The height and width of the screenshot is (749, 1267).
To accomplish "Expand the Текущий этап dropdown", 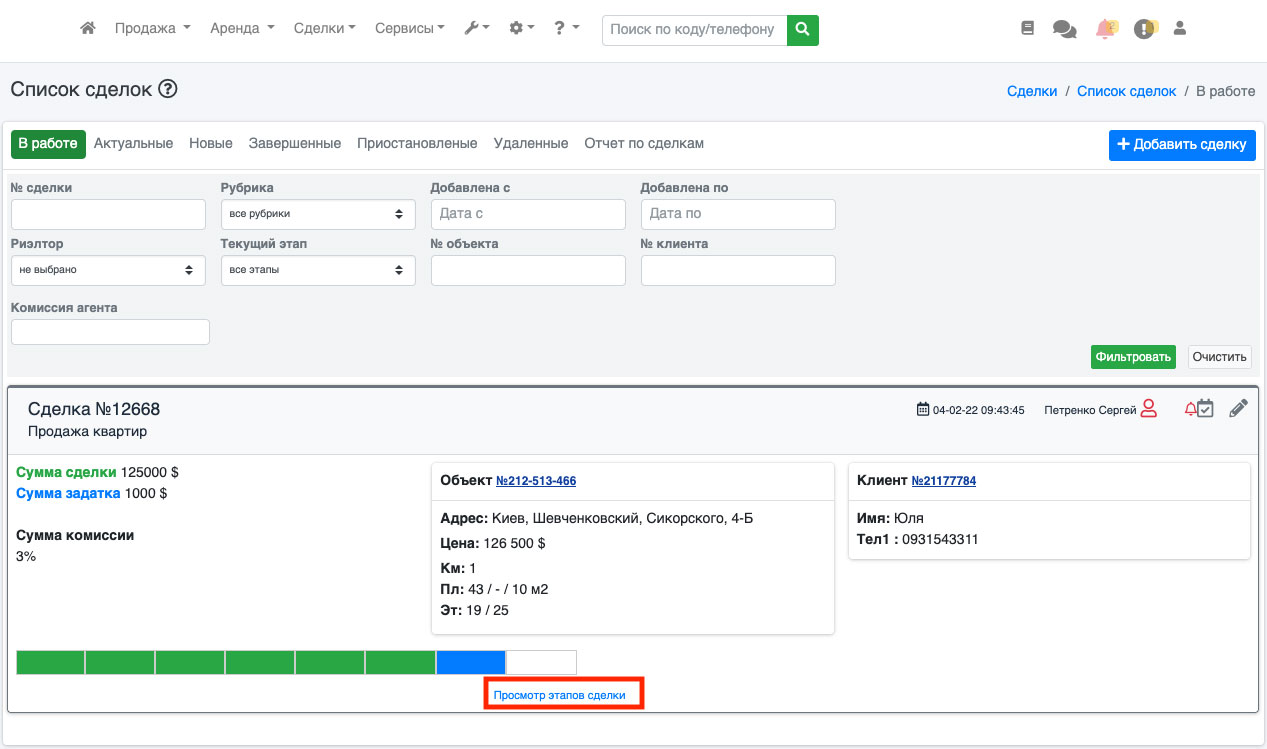I will (318, 270).
